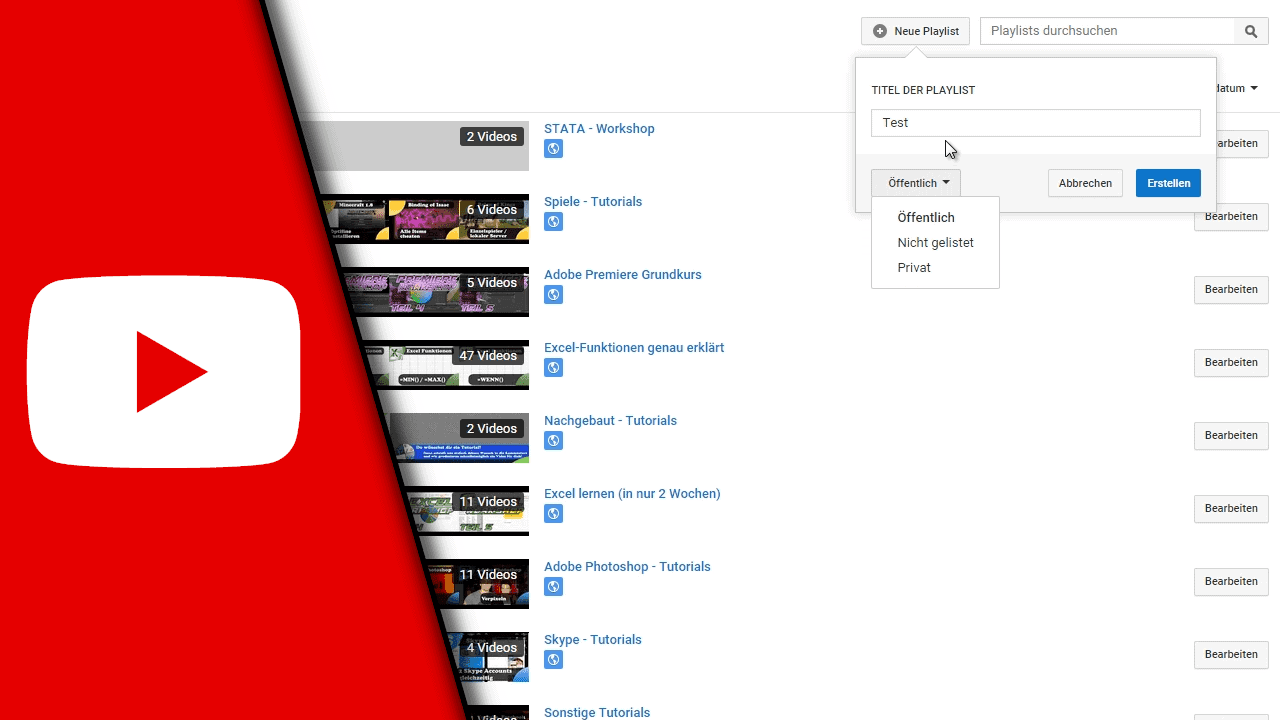Click the magnifier search icon button
This screenshot has width=1280, height=720.
tap(1251, 31)
